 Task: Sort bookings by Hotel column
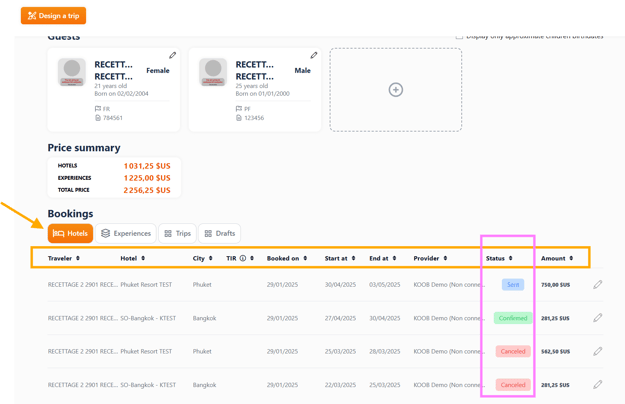click(132, 259)
